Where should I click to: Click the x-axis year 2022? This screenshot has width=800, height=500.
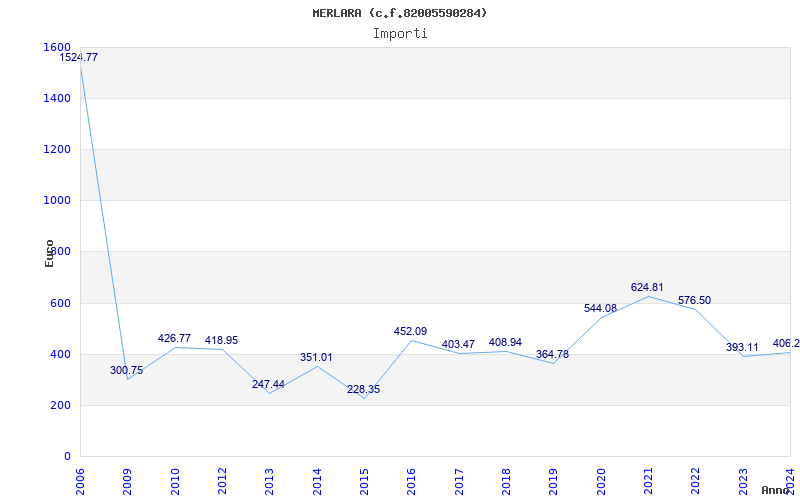[x=695, y=482]
